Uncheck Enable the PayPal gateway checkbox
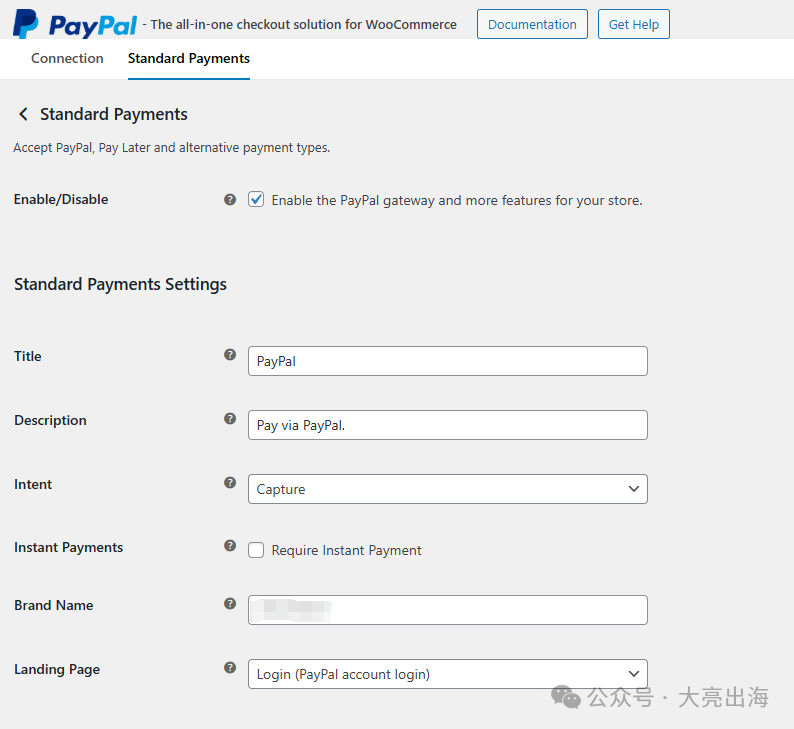The width and height of the screenshot is (794, 729). pyautogui.click(x=256, y=199)
